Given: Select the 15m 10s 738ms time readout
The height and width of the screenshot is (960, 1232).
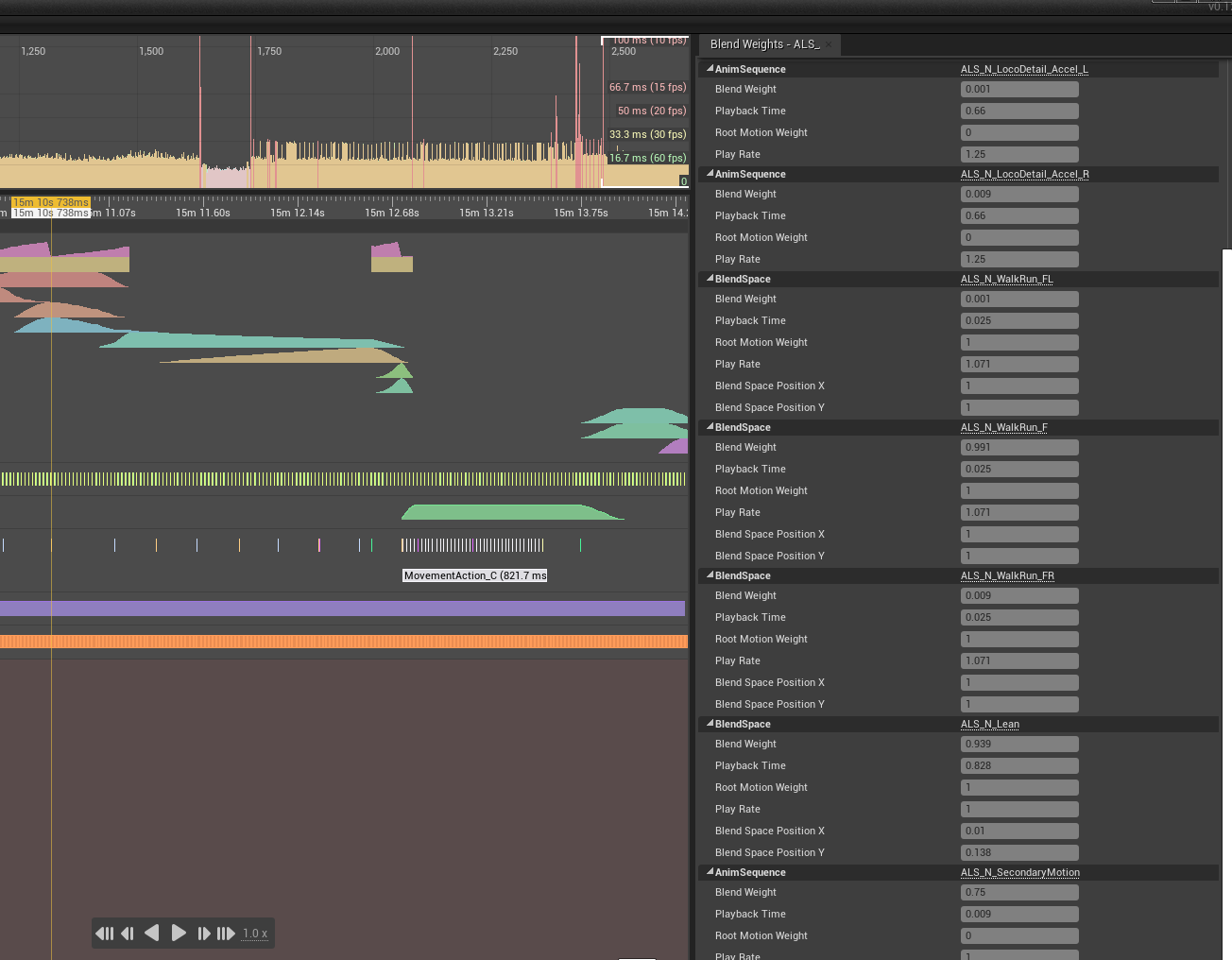Looking at the screenshot, I should [x=50, y=202].
